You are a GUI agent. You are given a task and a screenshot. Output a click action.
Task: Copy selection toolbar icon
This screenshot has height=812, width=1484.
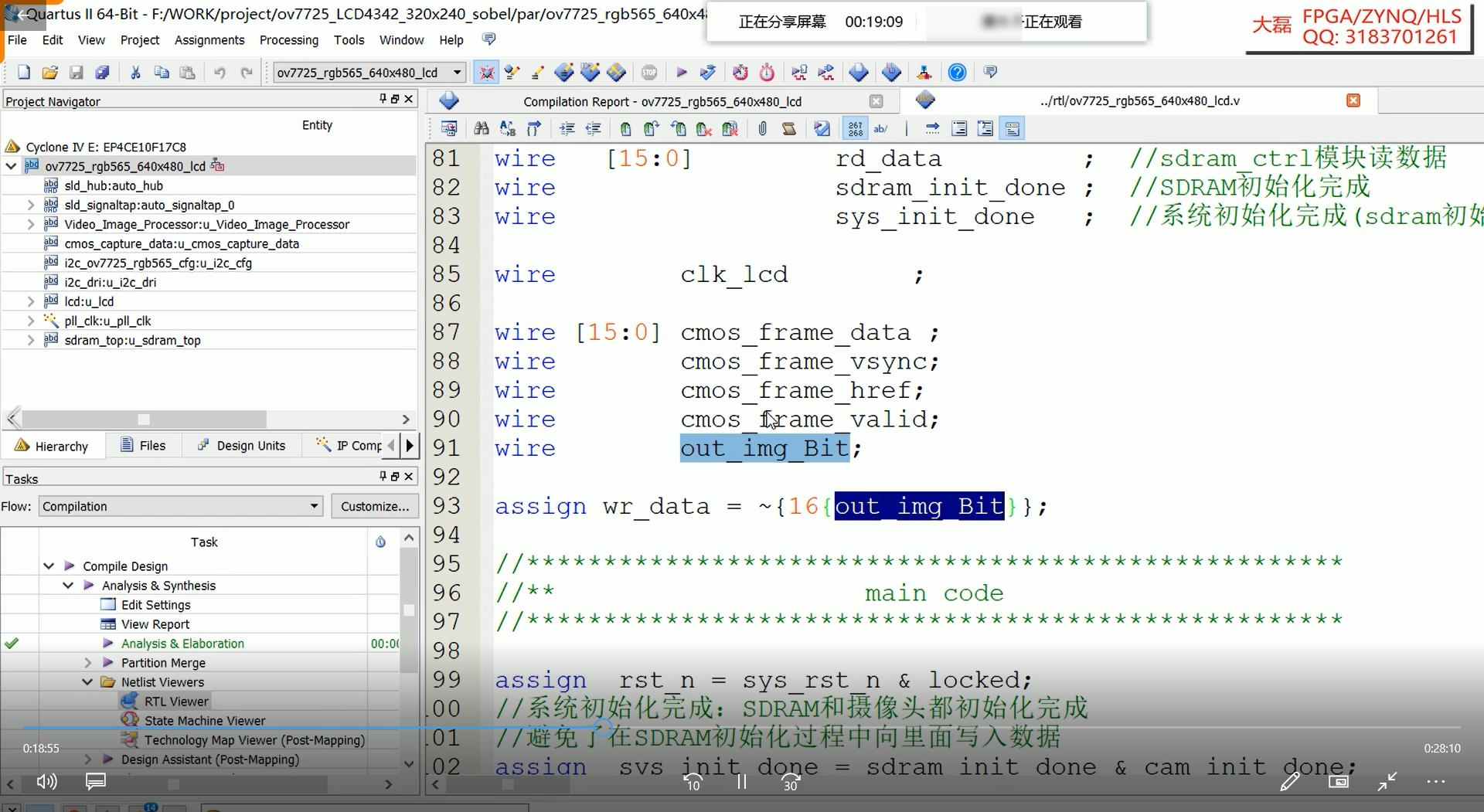(162, 73)
